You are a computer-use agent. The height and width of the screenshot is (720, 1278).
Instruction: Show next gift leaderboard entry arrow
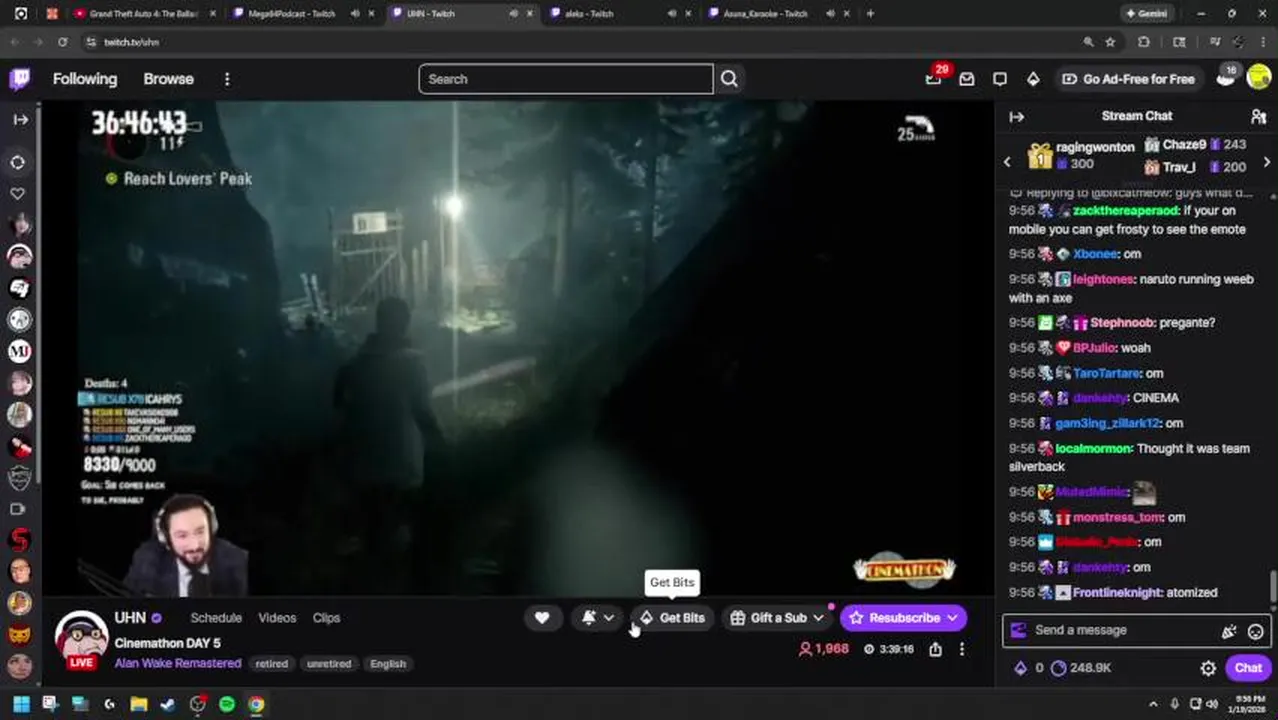point(1267,162)
